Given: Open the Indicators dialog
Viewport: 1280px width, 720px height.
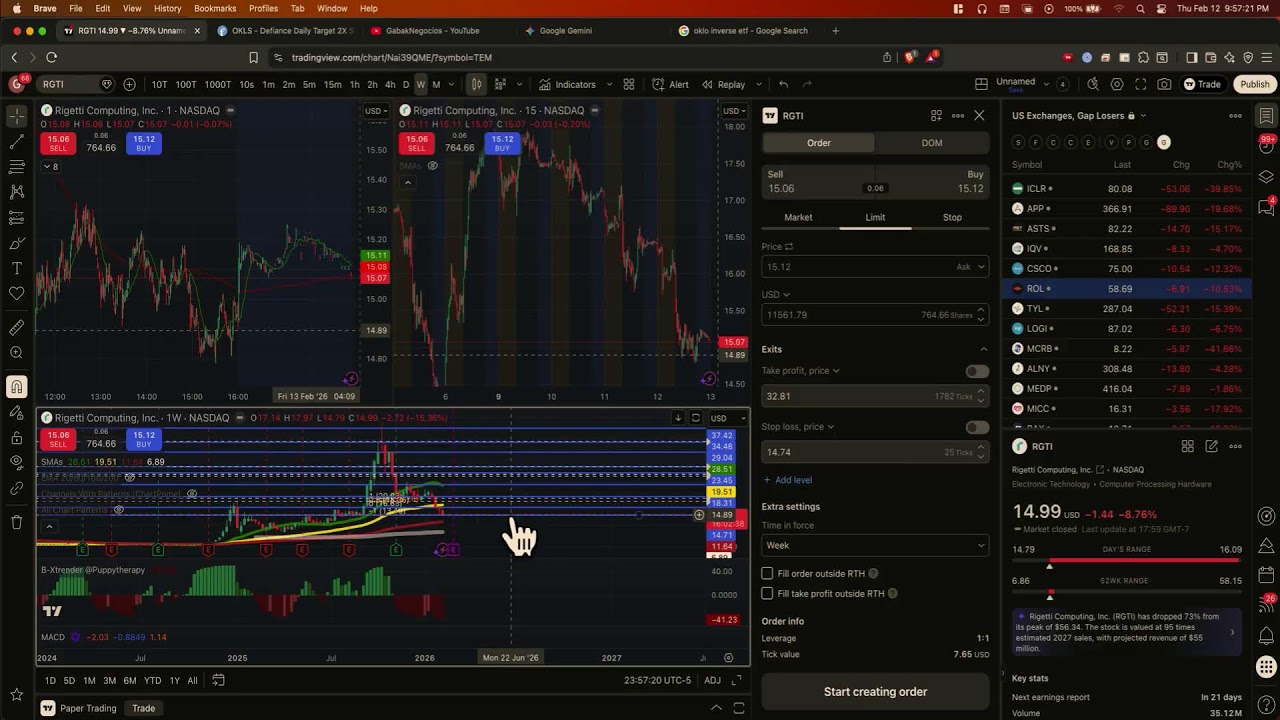Looking at the screenshot, I should (567, 84).
